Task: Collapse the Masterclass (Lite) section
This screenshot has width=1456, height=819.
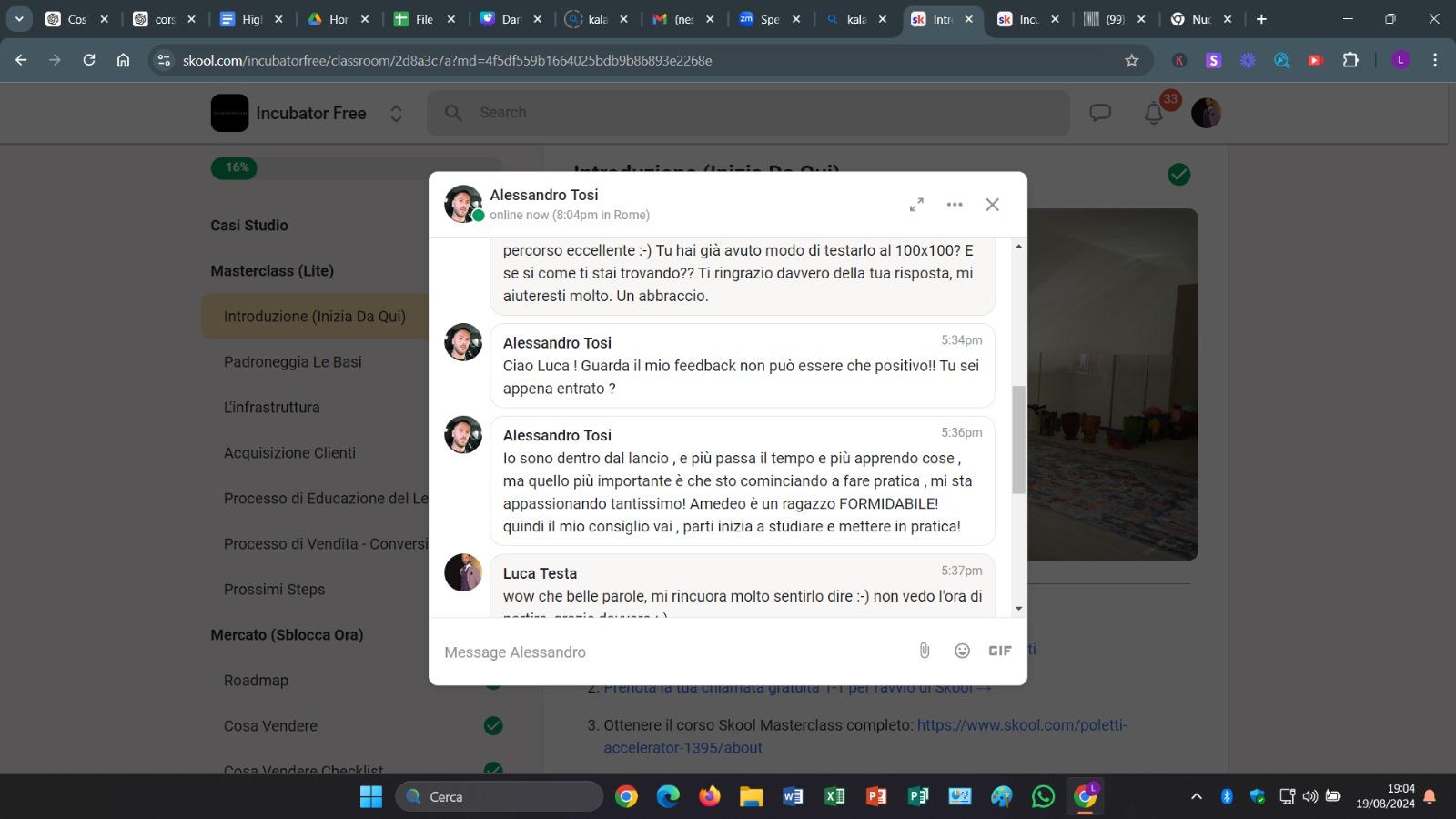Action: tap(272, 271)
